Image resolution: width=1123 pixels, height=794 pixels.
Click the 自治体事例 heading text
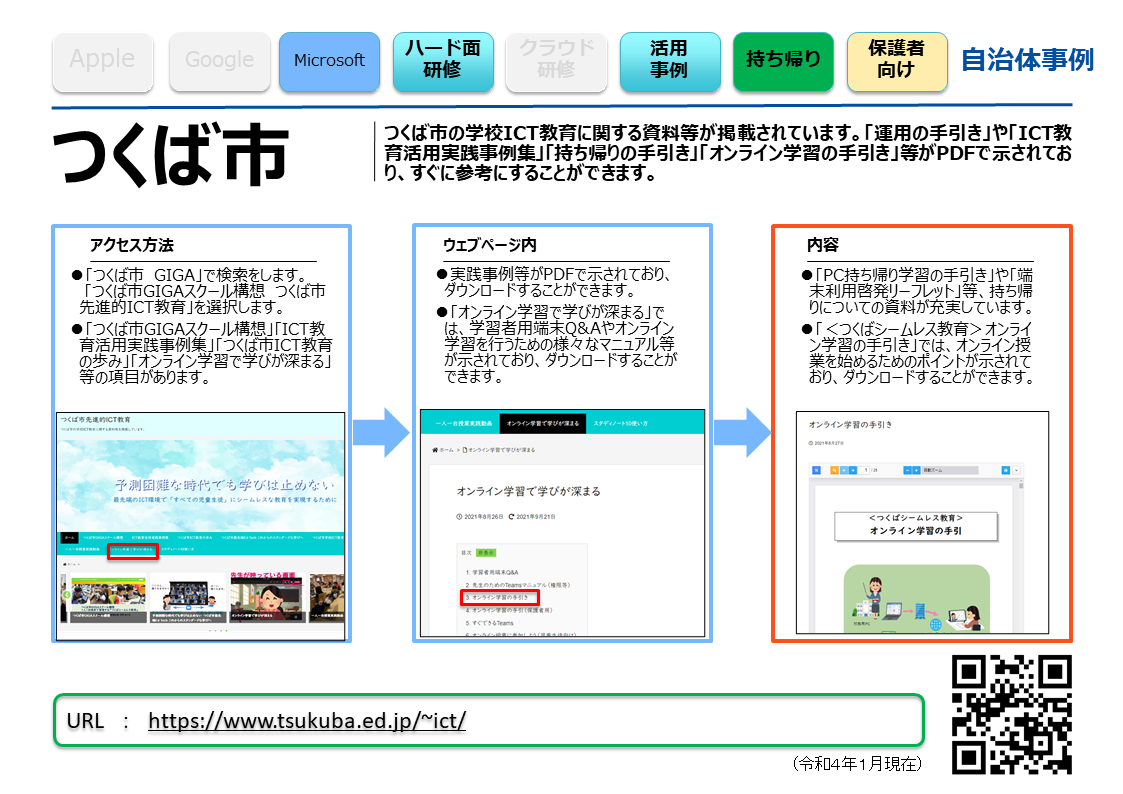[1027, 59]
